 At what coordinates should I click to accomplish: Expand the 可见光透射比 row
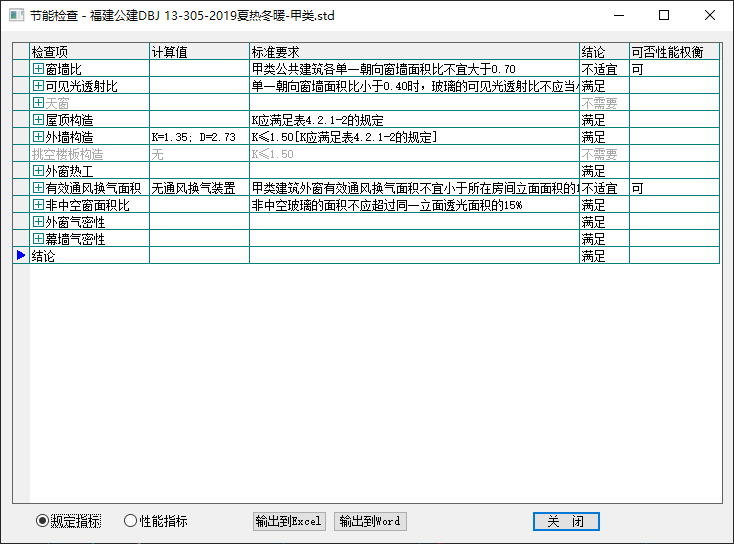(x=38, y=86)
